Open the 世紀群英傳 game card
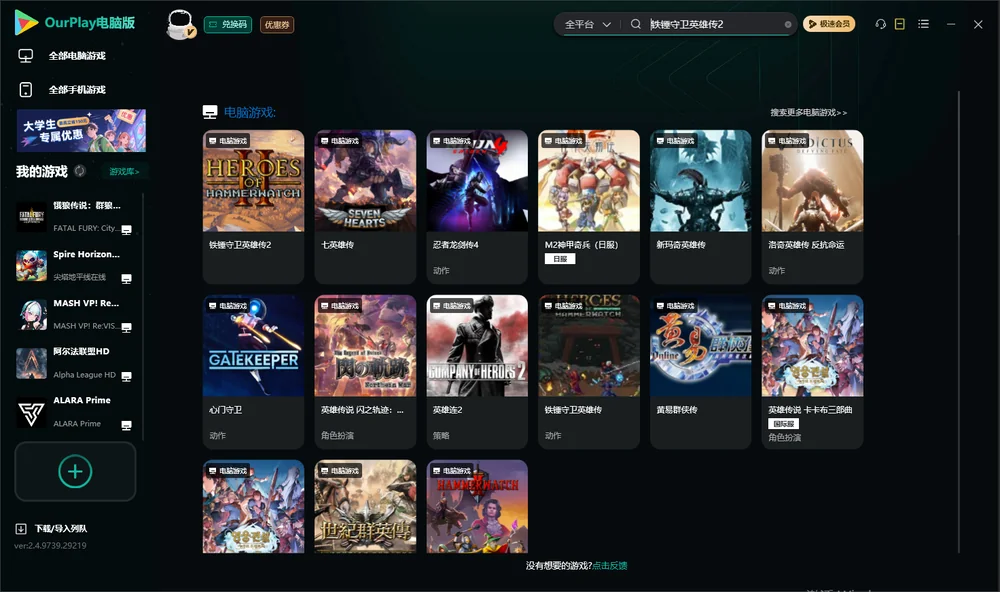This screenshot has width=1000, height=592. click(x=365, y=507)
